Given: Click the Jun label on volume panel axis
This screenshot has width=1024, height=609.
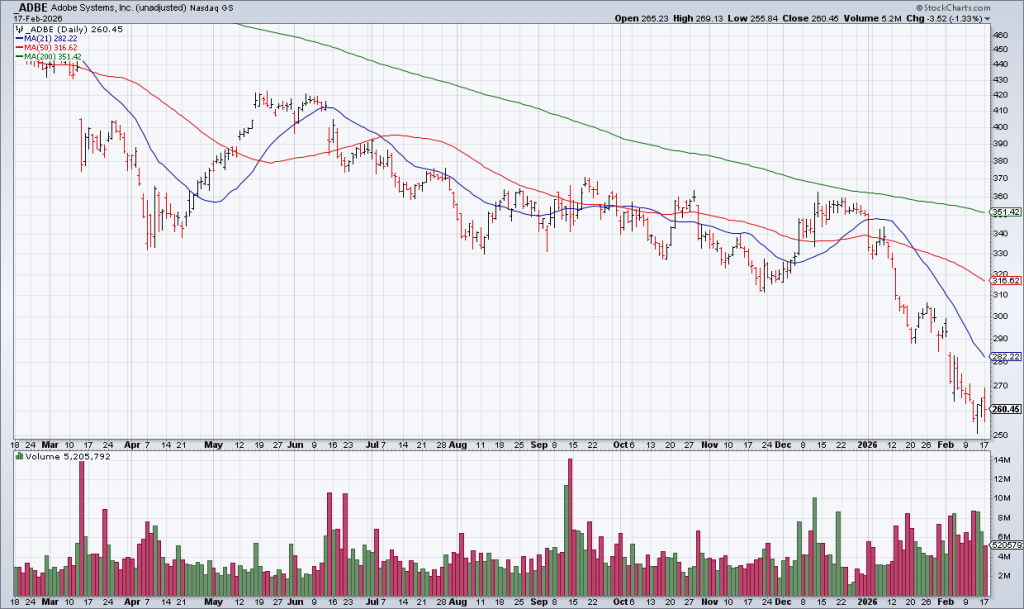Looking at the screenshot, I should point(295,602).
